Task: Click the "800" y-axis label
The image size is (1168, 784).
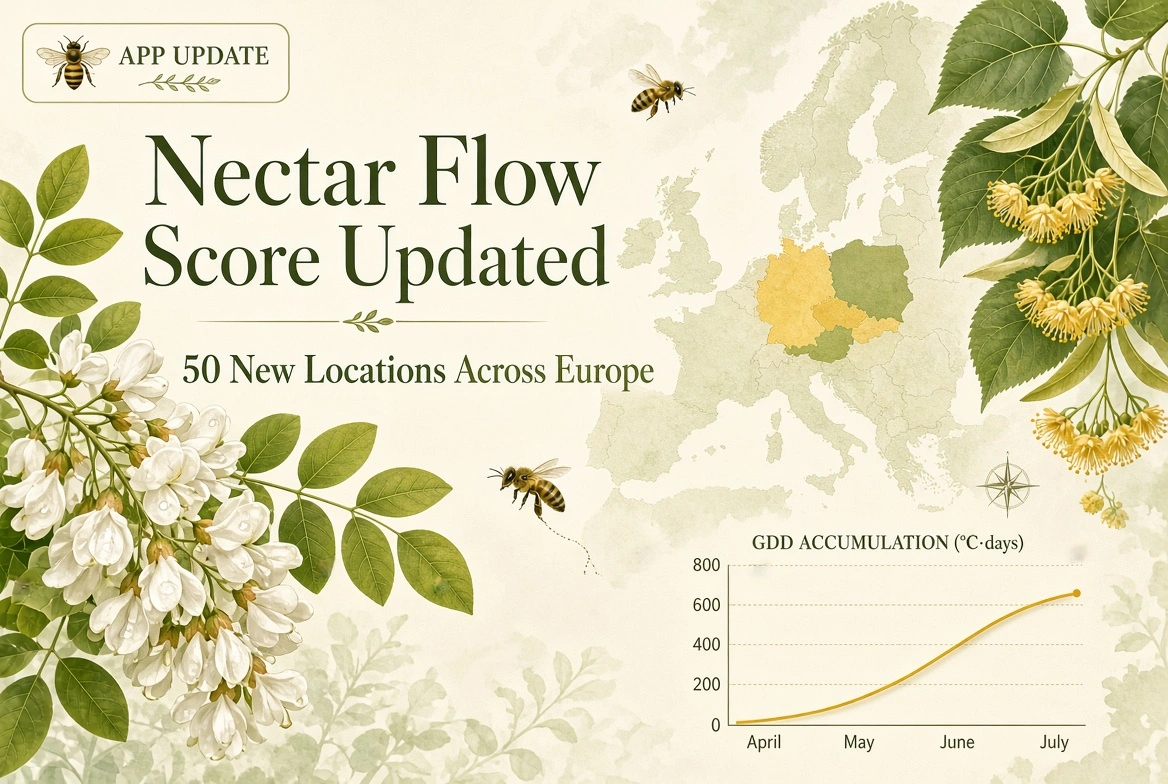Action: pos(706,566)
